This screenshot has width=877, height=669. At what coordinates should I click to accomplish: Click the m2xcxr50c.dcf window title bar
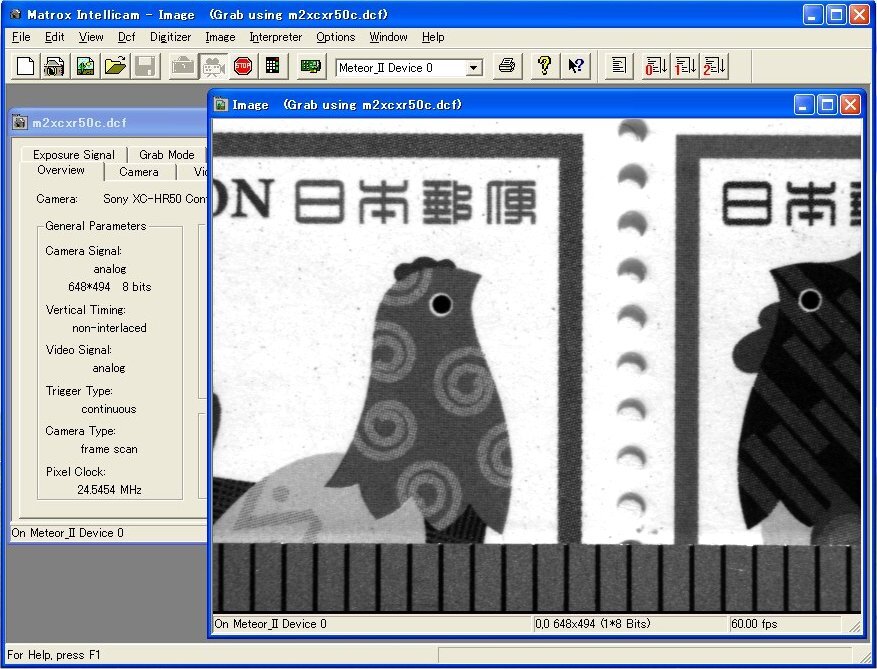click(x=109, y=123)
